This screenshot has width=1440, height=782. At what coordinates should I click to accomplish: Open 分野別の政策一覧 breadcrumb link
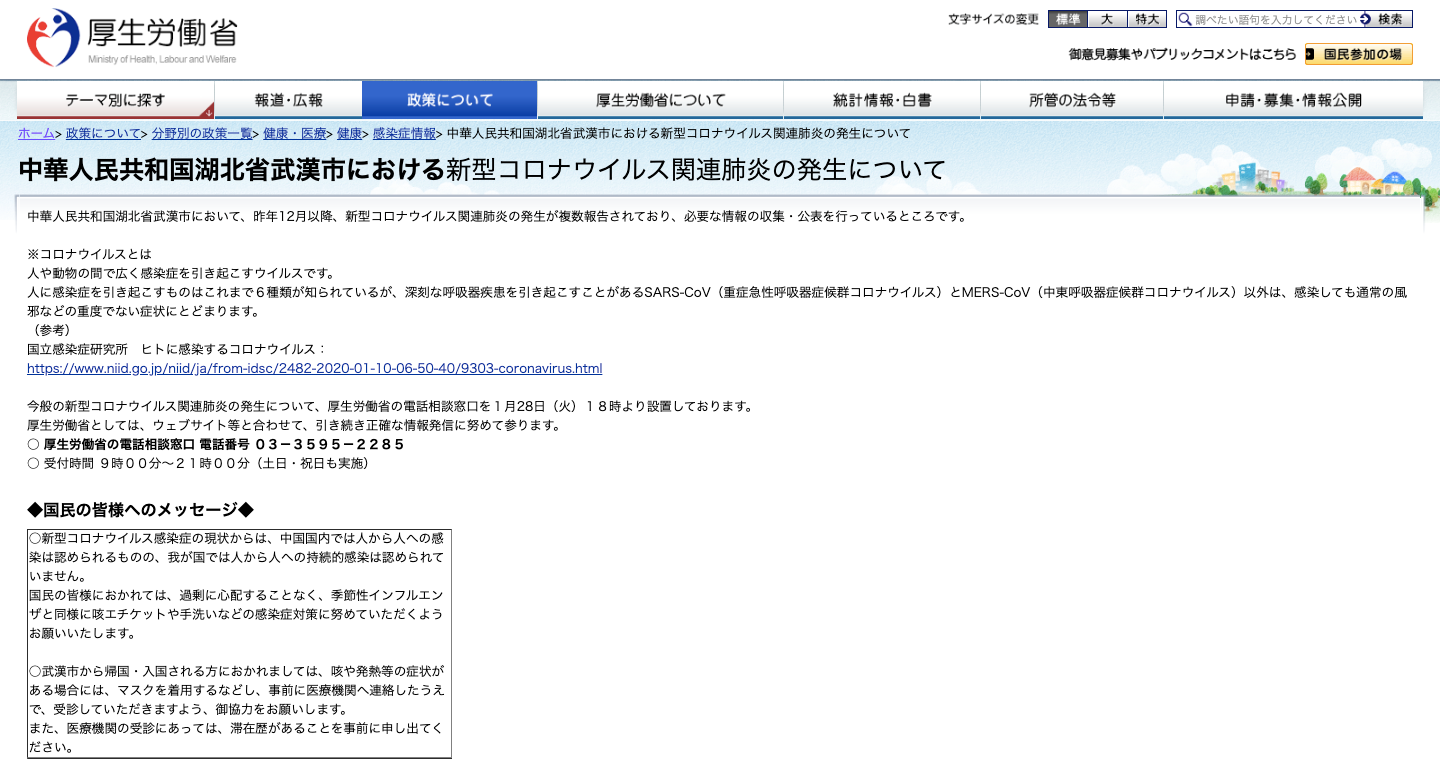click(202, 133)
